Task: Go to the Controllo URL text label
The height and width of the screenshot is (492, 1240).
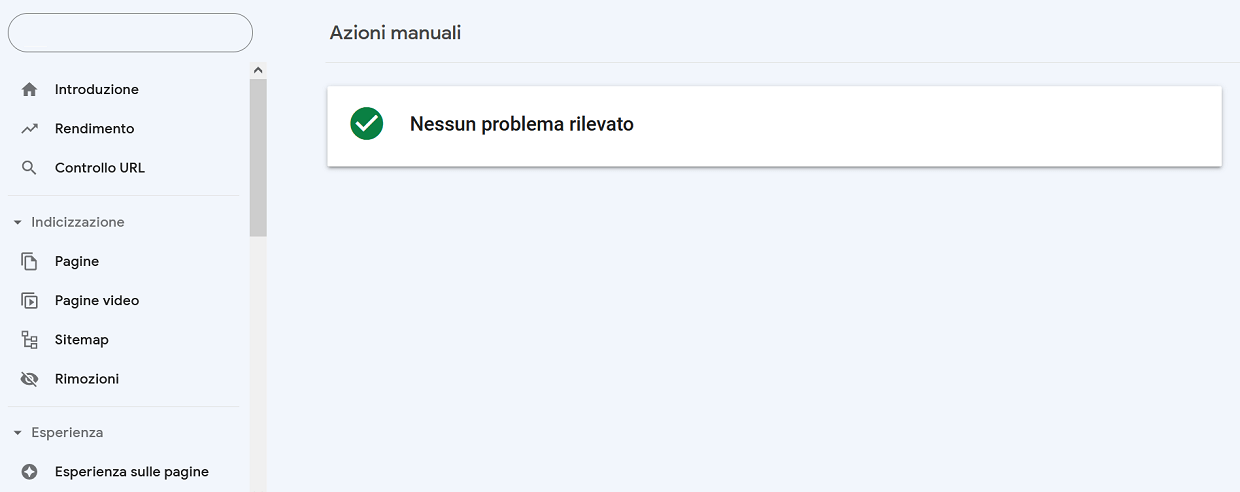Action: (x=99, y=168)
